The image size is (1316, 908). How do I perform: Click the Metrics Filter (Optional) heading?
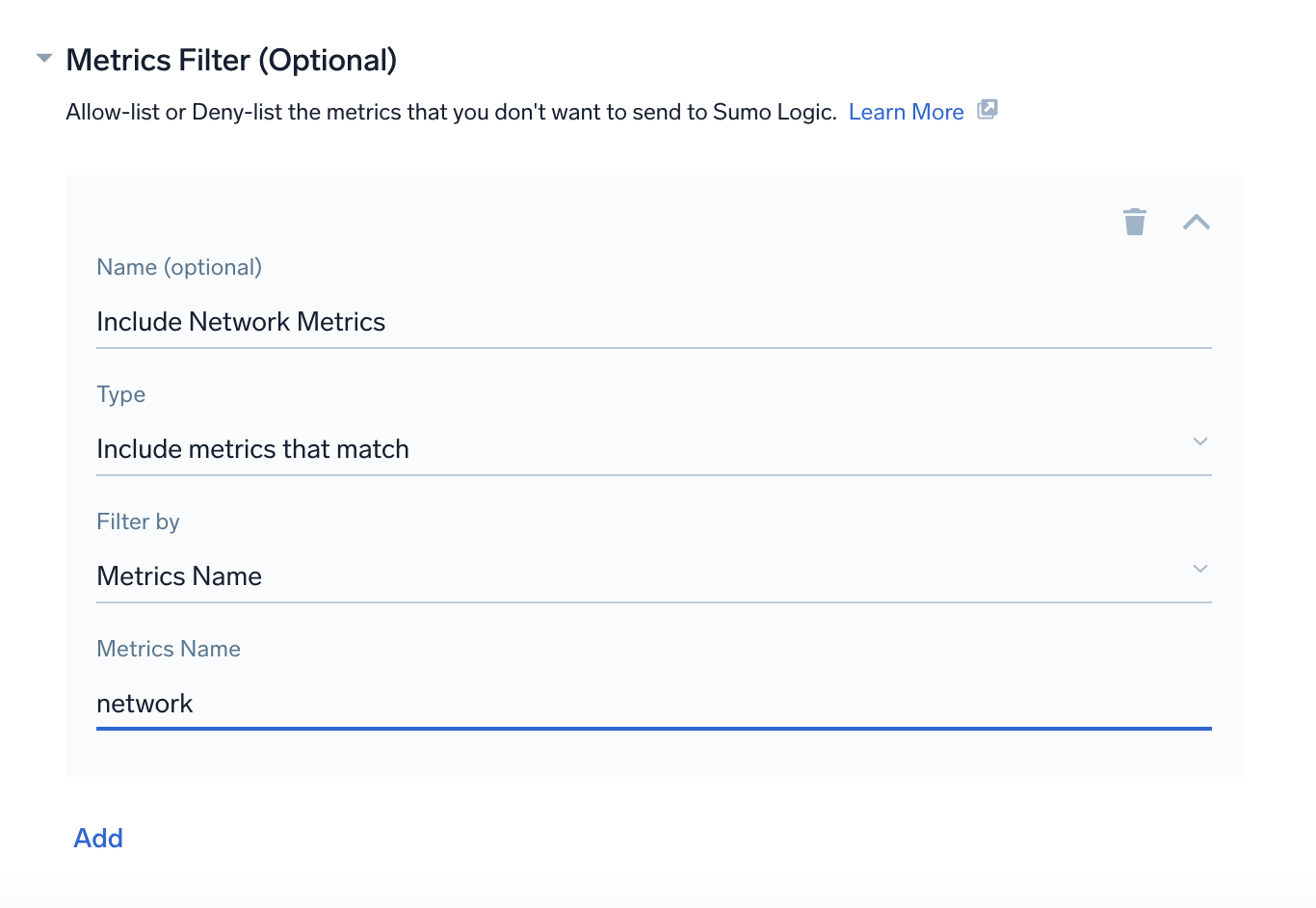231,60
